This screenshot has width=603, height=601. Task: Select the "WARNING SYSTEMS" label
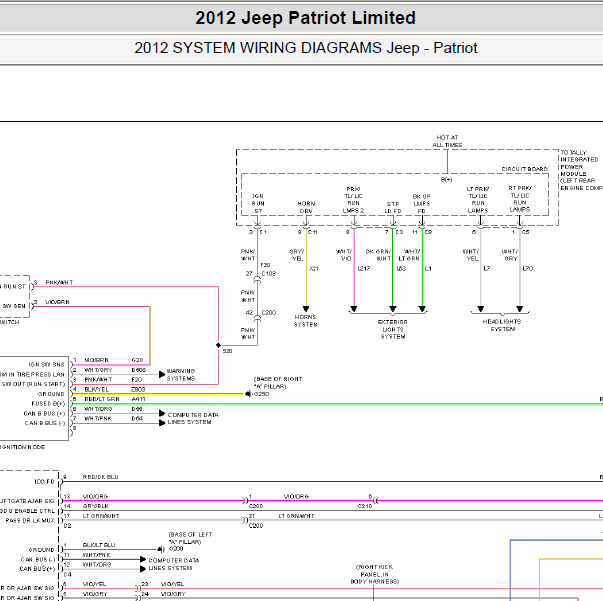181,375
